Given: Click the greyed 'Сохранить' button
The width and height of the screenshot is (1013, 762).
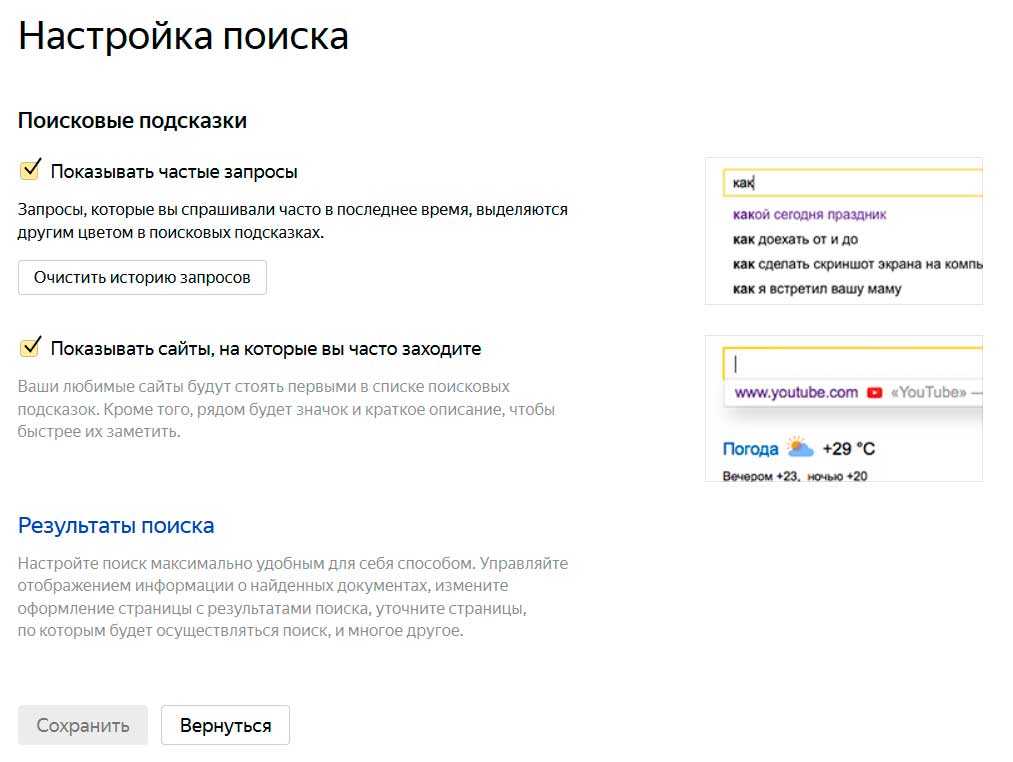Looking at the screenshot, I should 83,725.
